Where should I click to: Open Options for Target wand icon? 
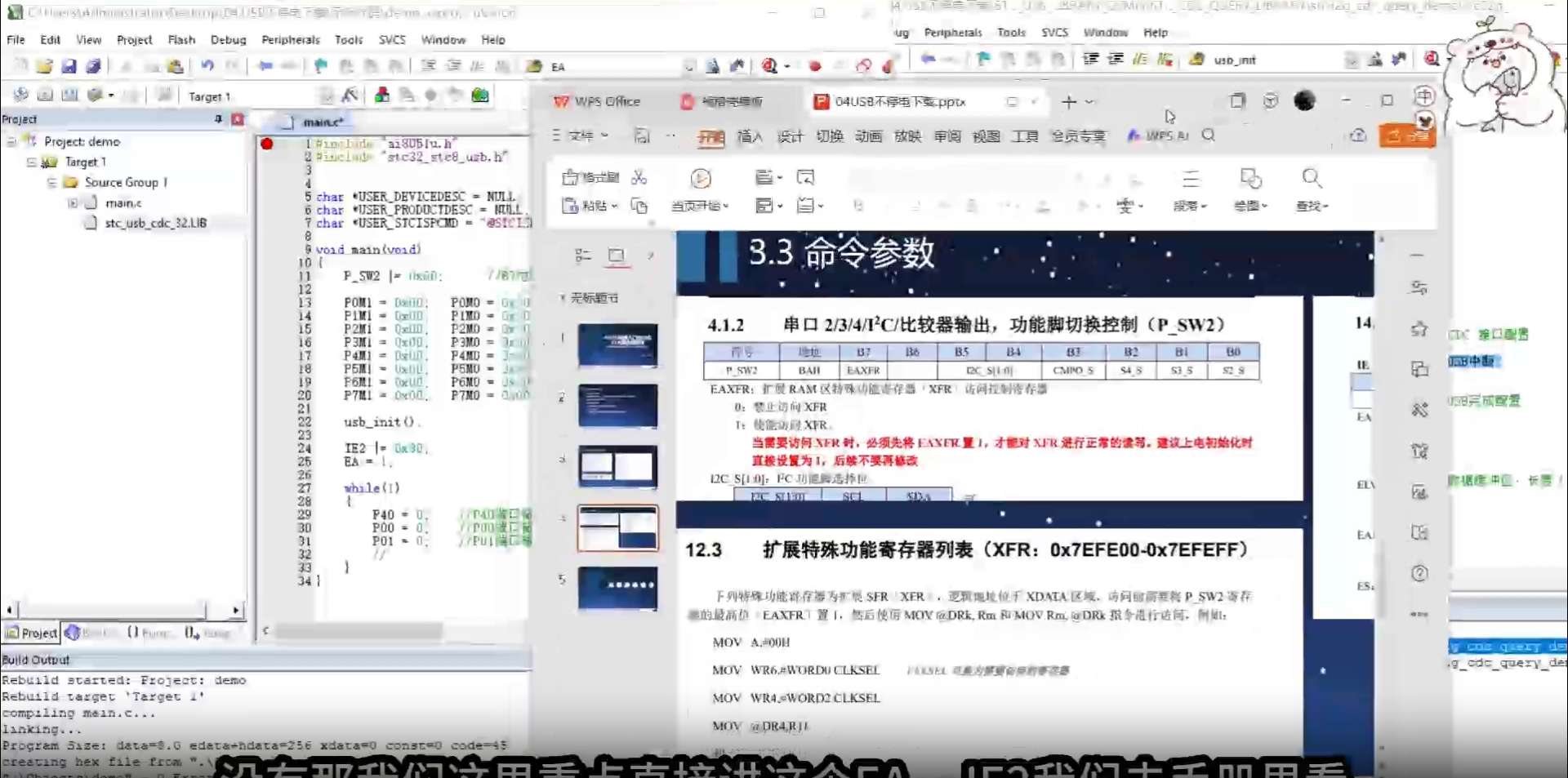pos(350,96)
